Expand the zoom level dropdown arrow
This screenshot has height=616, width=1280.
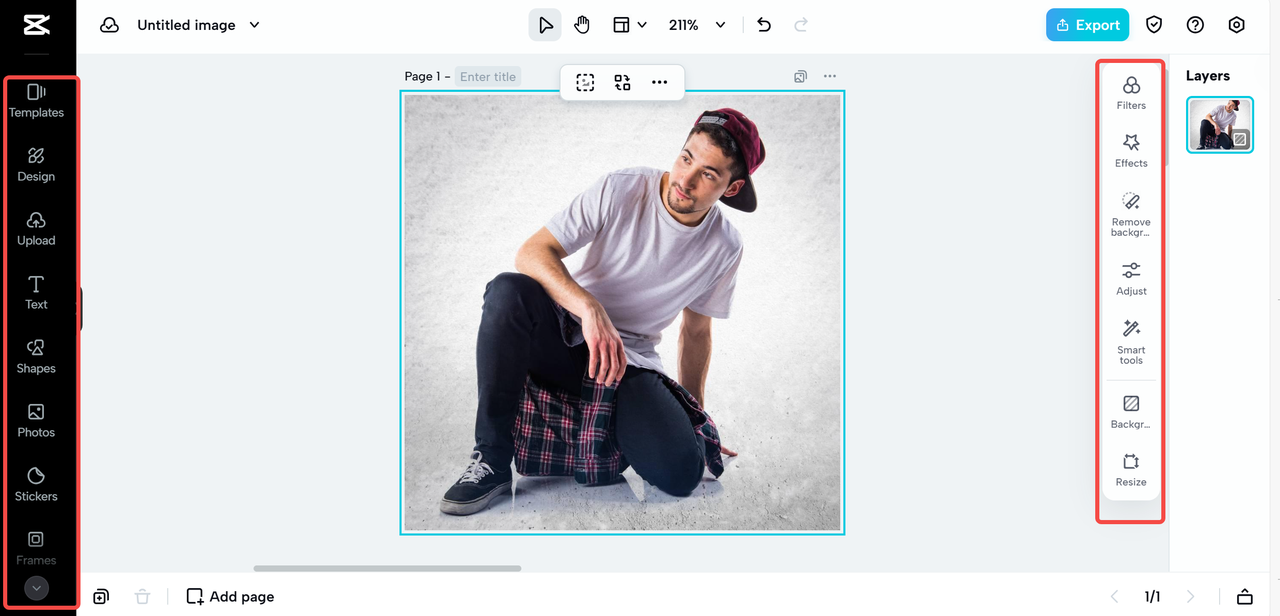coord(720,25)
